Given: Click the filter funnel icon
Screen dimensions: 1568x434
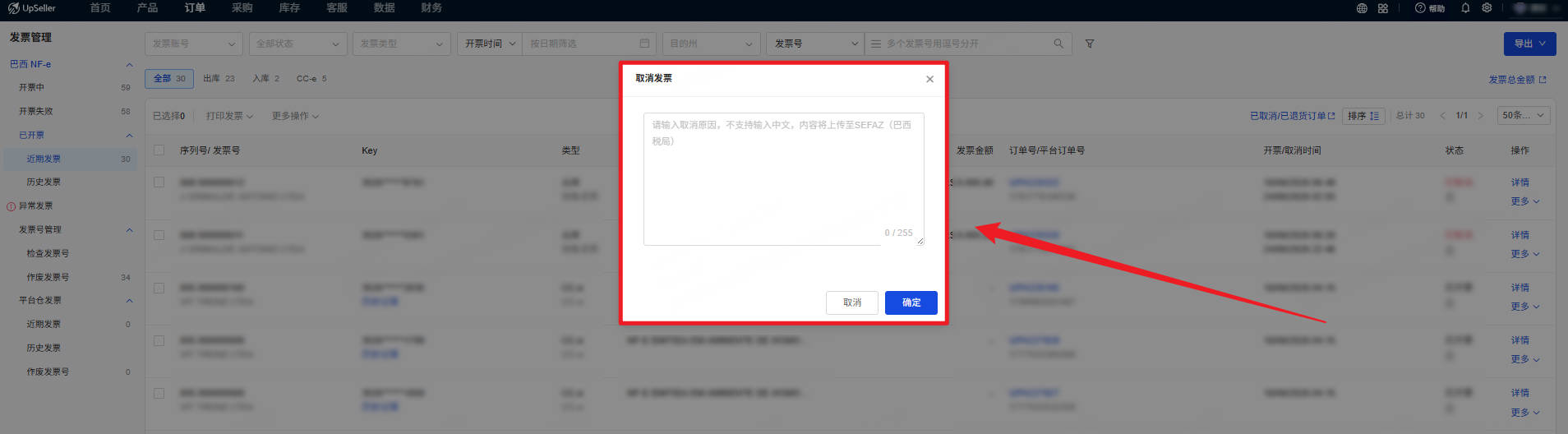Looking at the screenshot, I should [x=1090, y=44].
